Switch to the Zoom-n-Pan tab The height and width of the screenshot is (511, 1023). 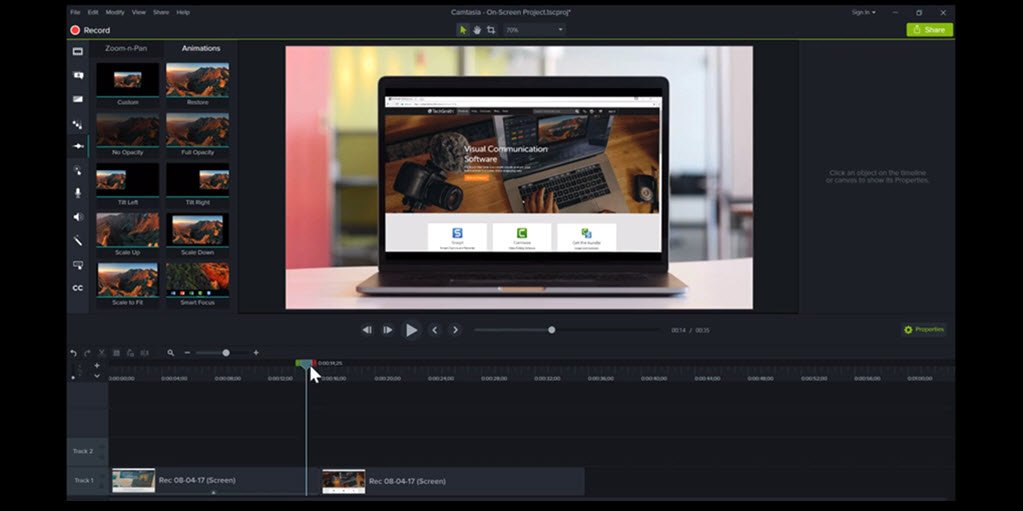pos(126,48)
